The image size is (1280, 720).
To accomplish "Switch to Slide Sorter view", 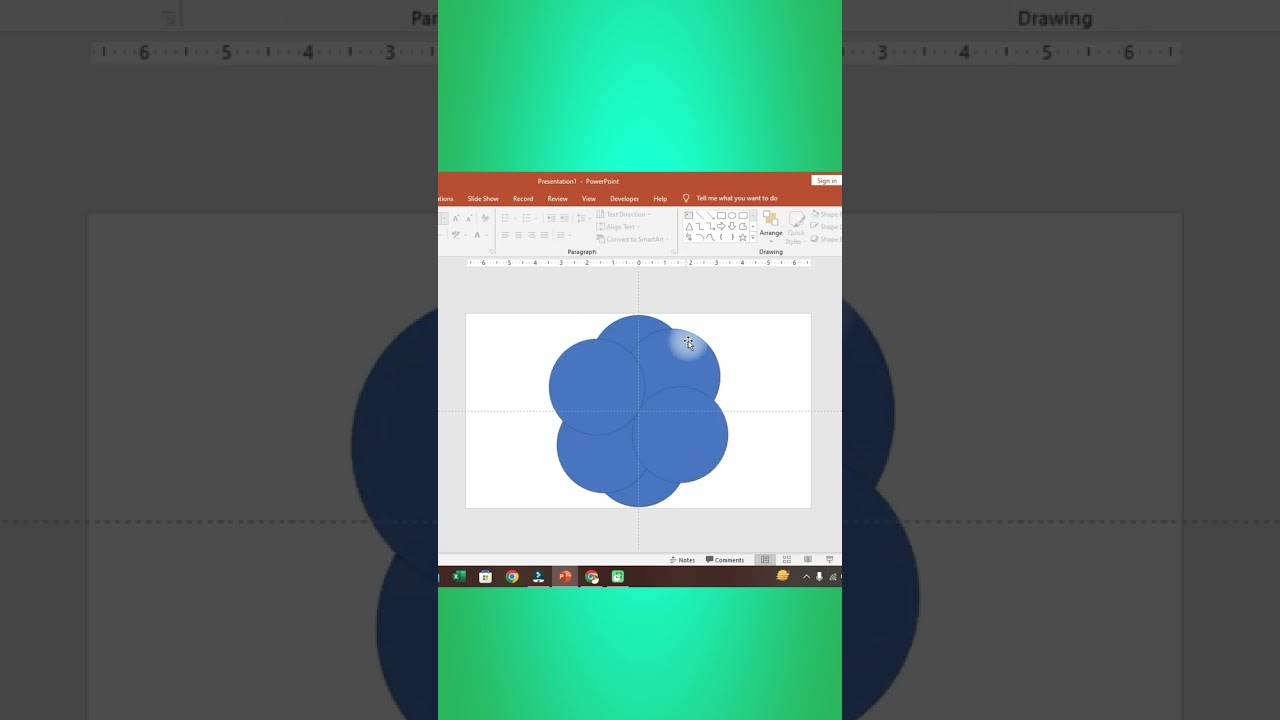I will coord(786,560).
